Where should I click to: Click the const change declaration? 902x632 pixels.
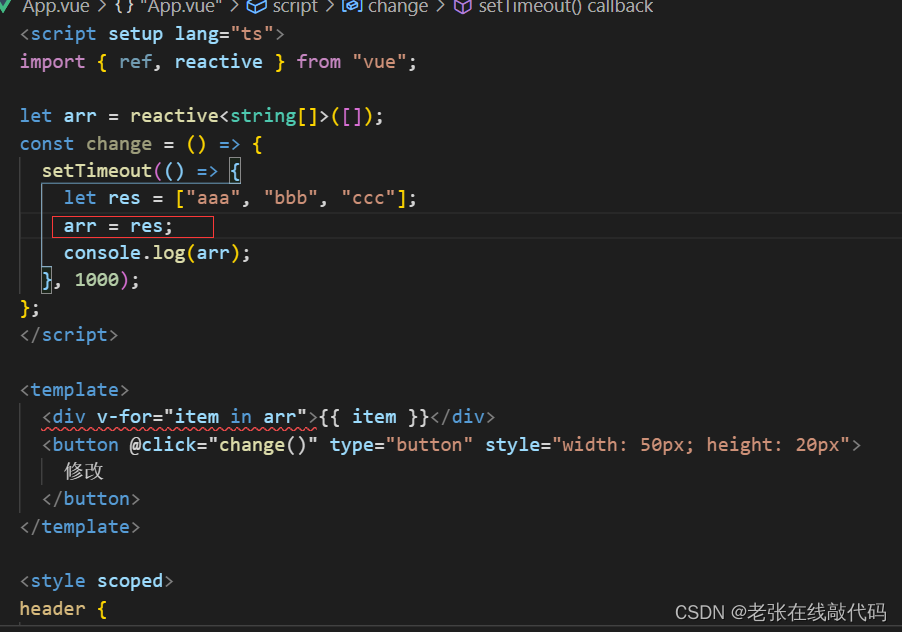click(141, 144)
